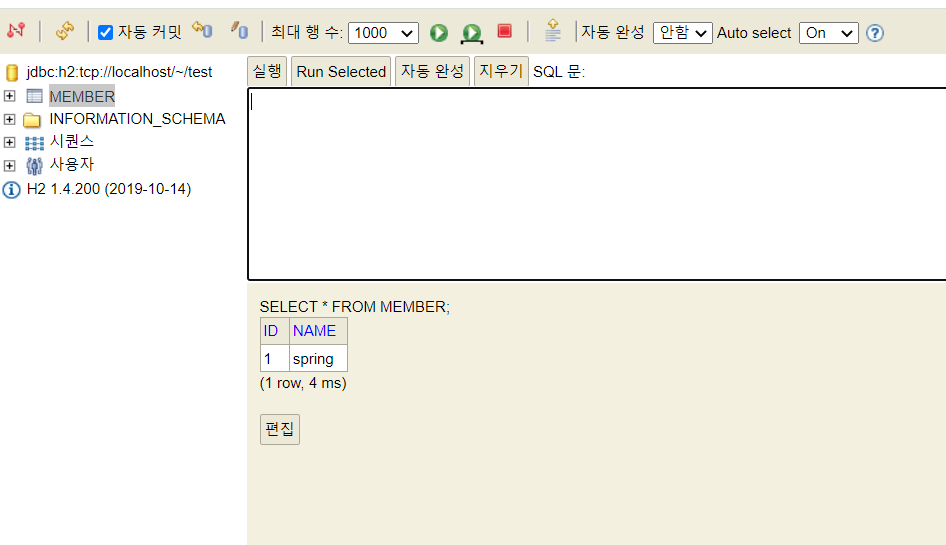946x545 pixels.
Task: Click the disconnect icon in toolbar
Action: pyautogui.click(x=16, y=30)
